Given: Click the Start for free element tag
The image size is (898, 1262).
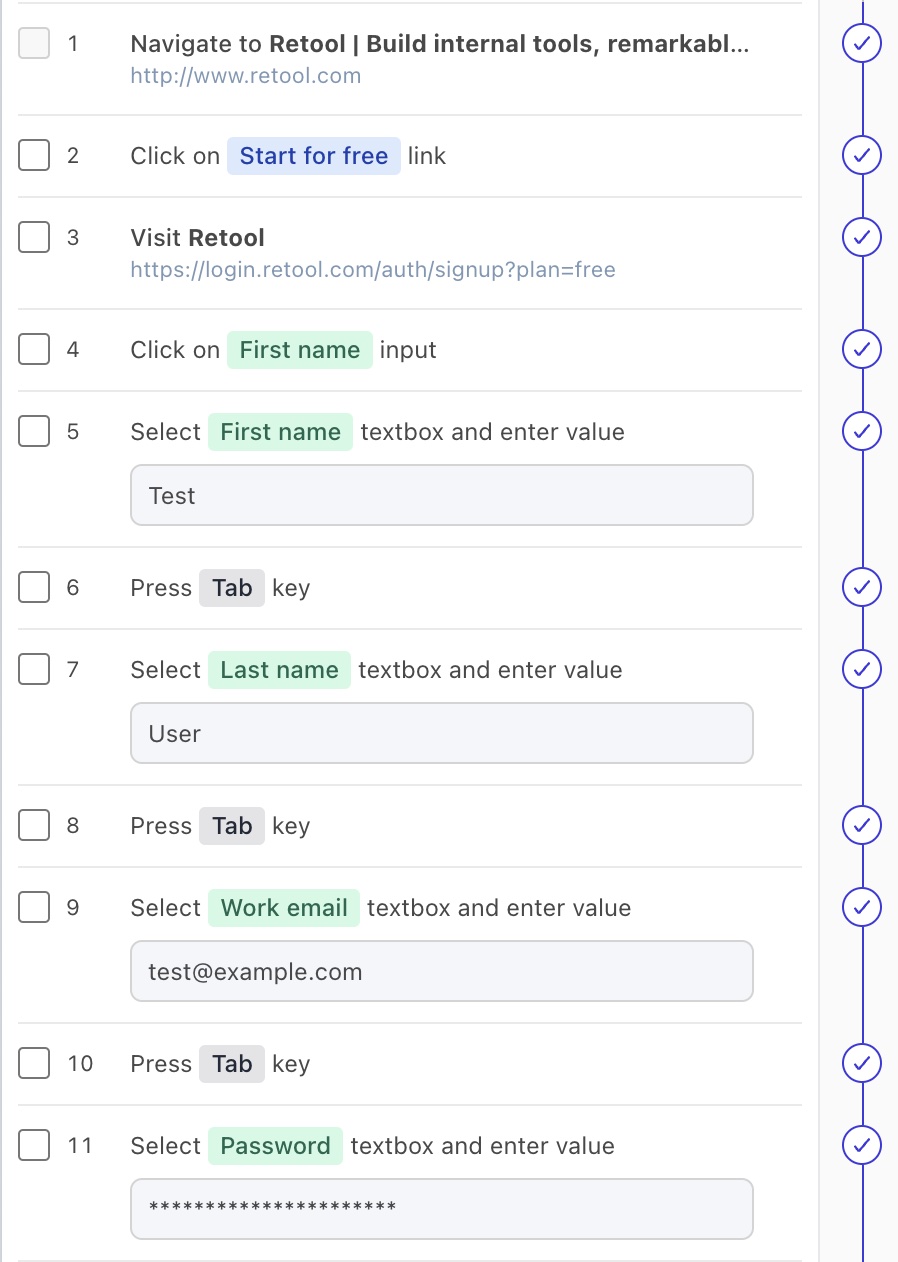Looking at the screenshot, I should click(313, 156).
